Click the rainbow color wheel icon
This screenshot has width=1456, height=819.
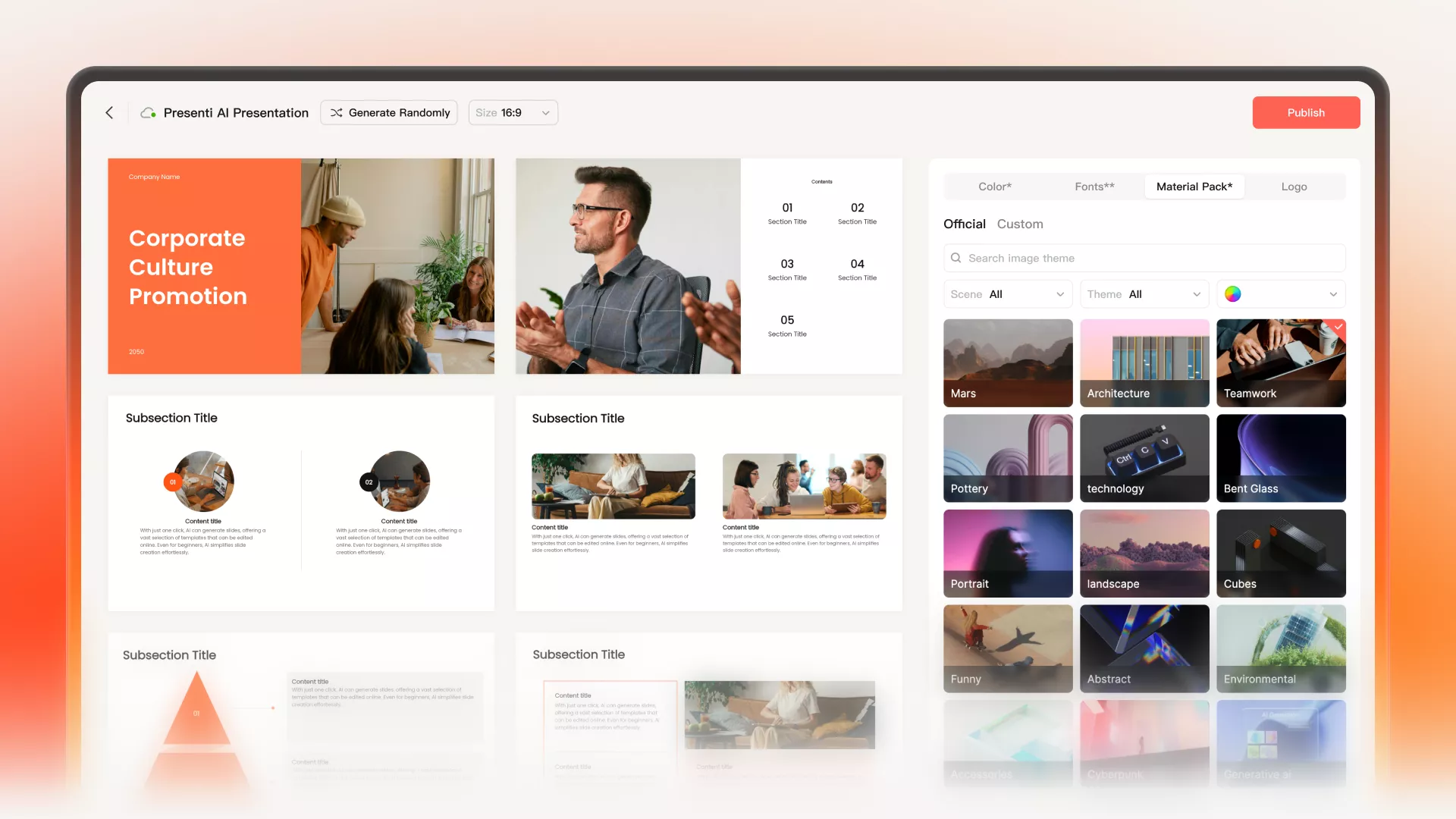tap(1233, 294)
